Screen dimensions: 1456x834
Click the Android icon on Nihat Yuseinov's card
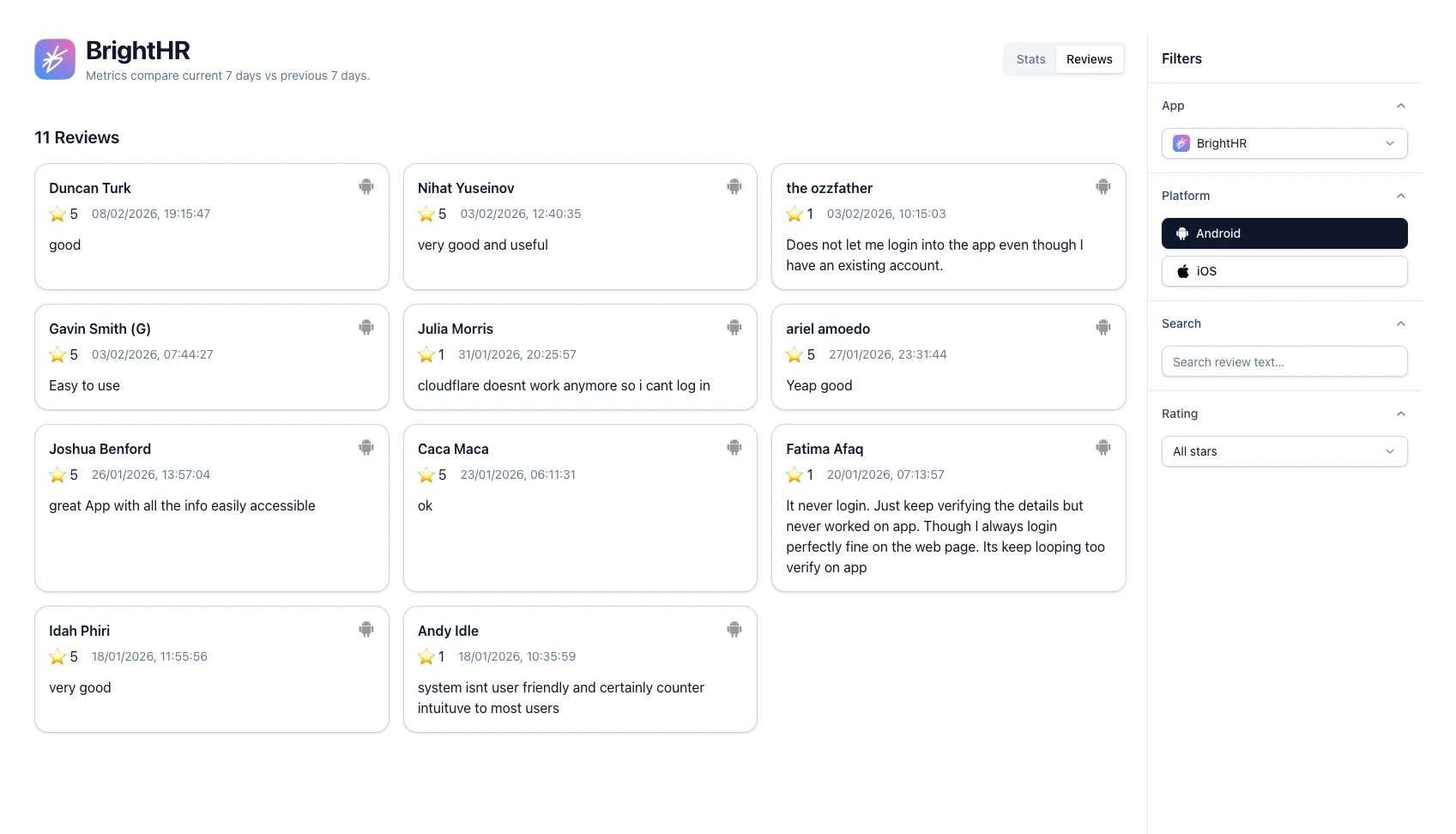[x=734, y=186]
